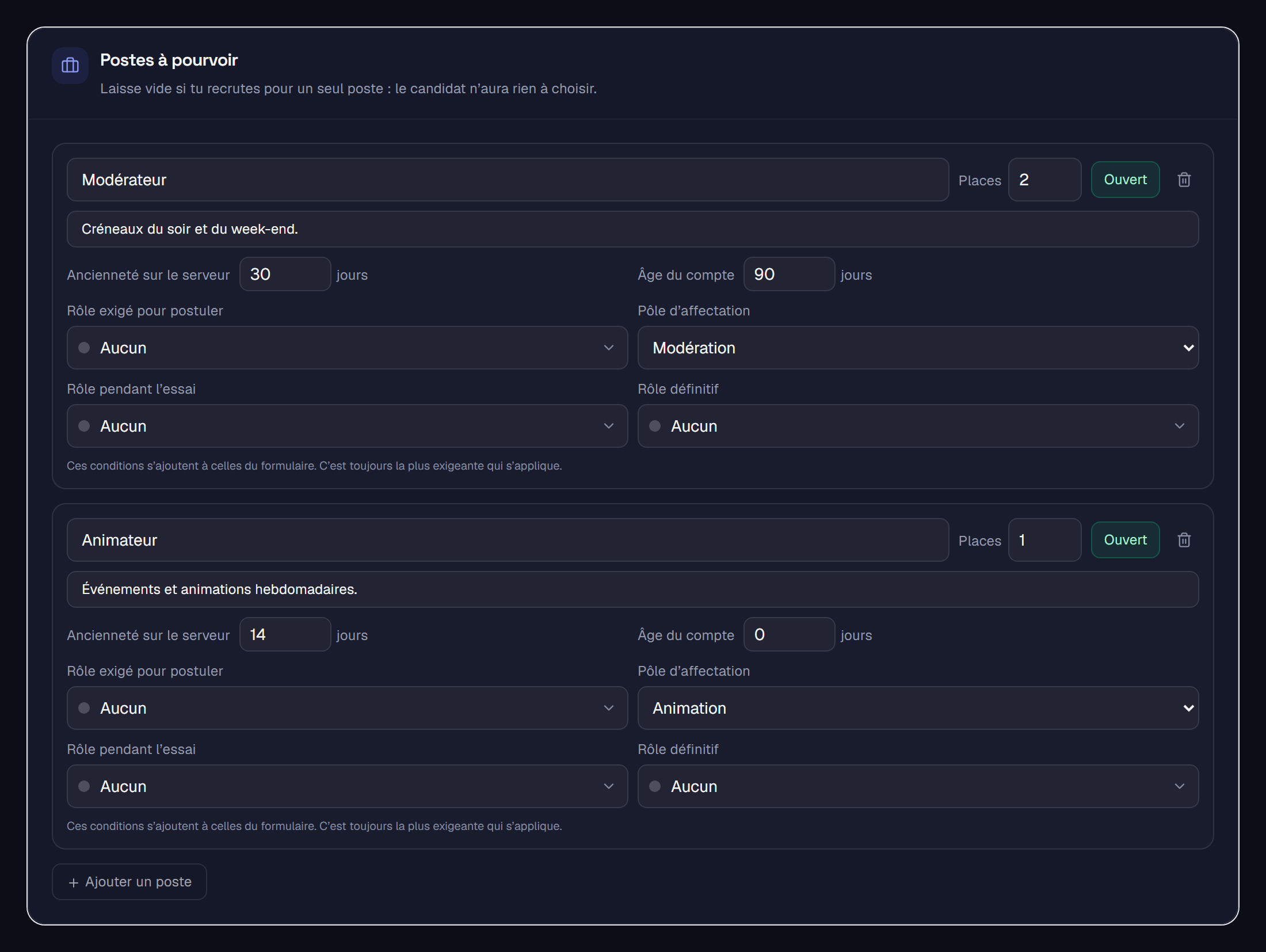Click Modérateur's Âge du compte field showing 90

pos(789,274)
